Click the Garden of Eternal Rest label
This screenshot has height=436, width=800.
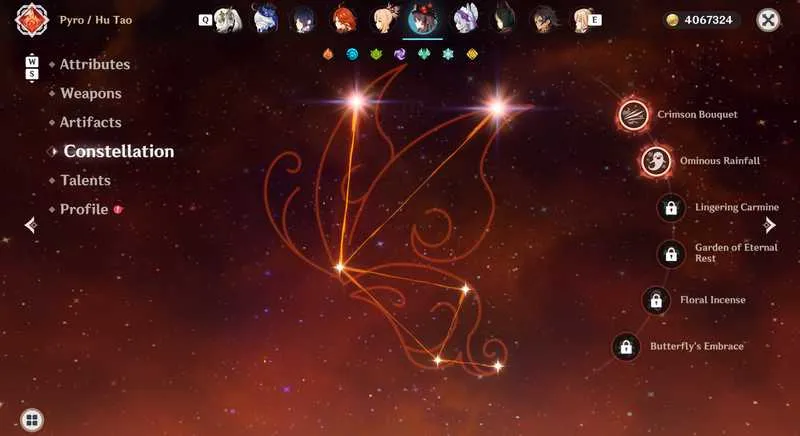click(736, 253)
